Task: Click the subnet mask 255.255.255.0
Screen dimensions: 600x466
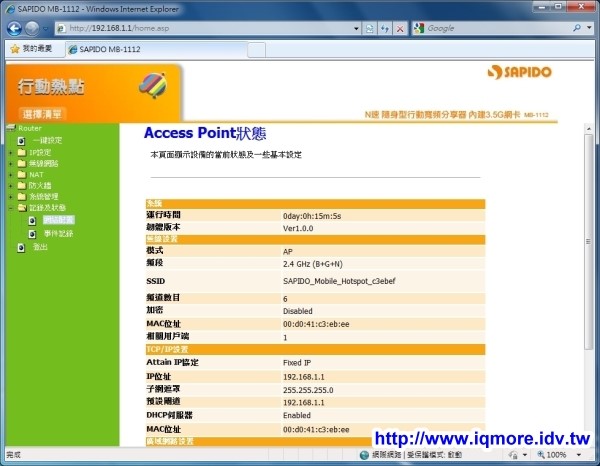Action: point(308,390)
